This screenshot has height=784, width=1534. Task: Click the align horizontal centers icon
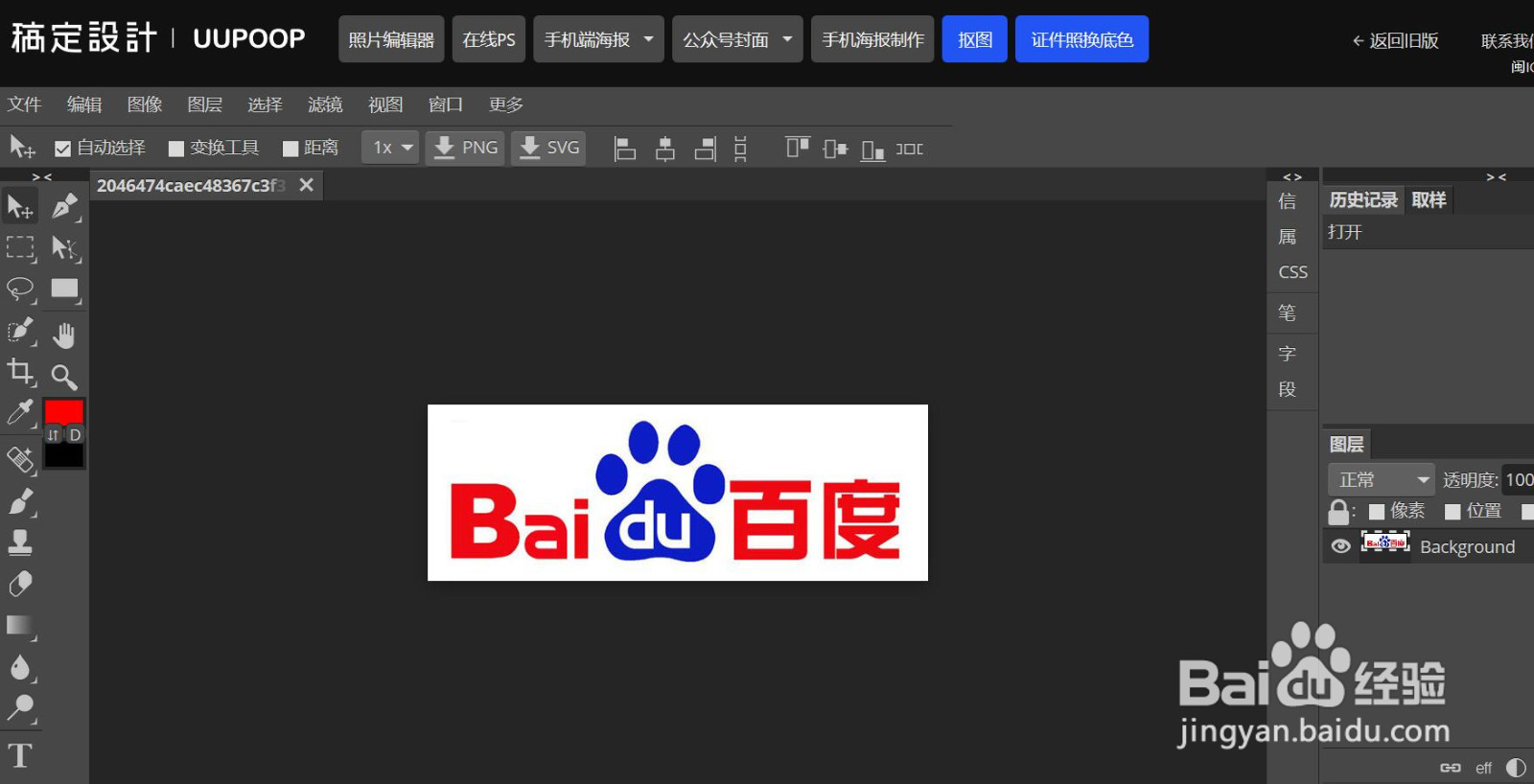664,149
